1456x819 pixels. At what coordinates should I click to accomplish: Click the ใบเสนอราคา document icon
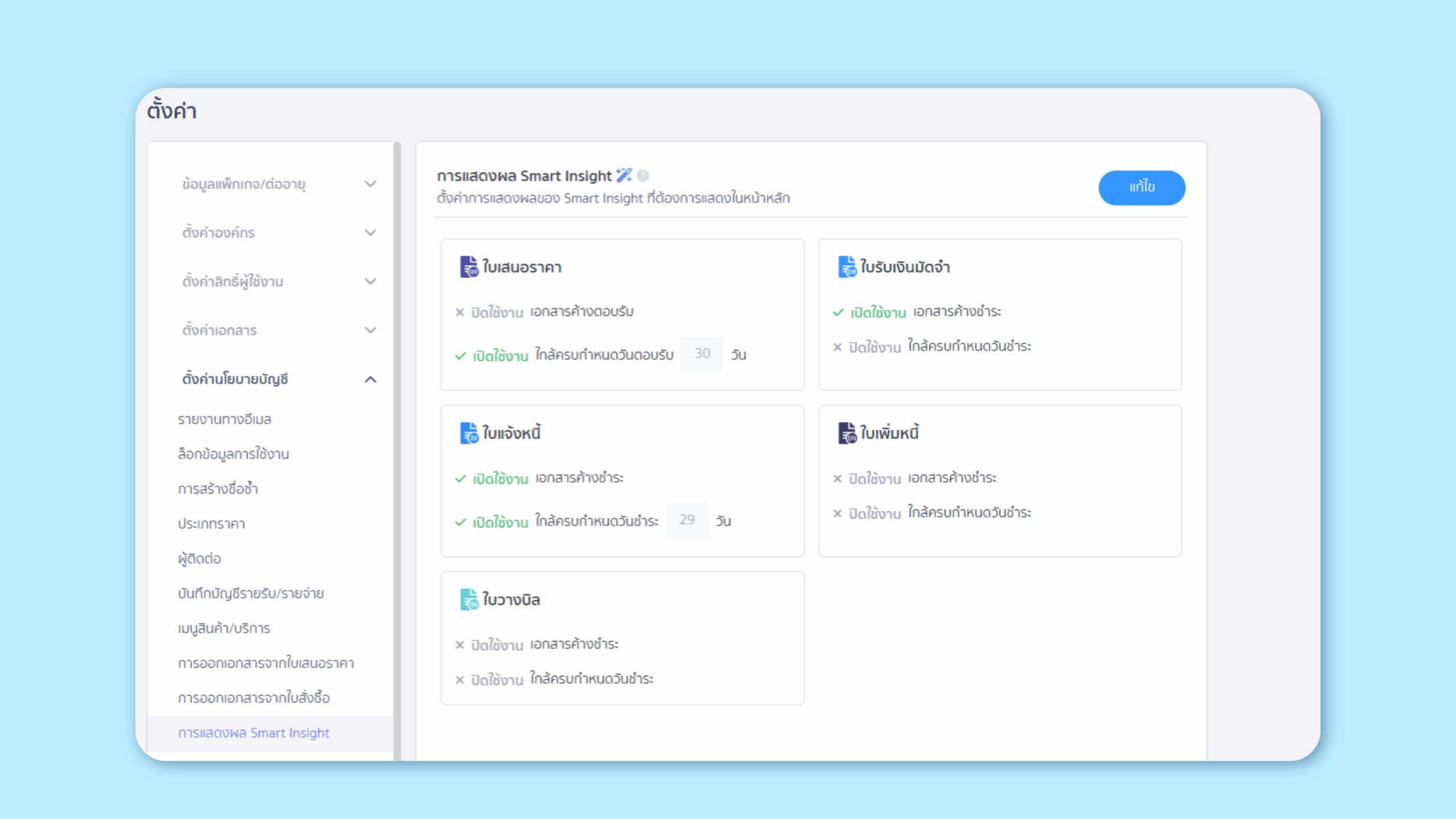click(x=469, y=267)
